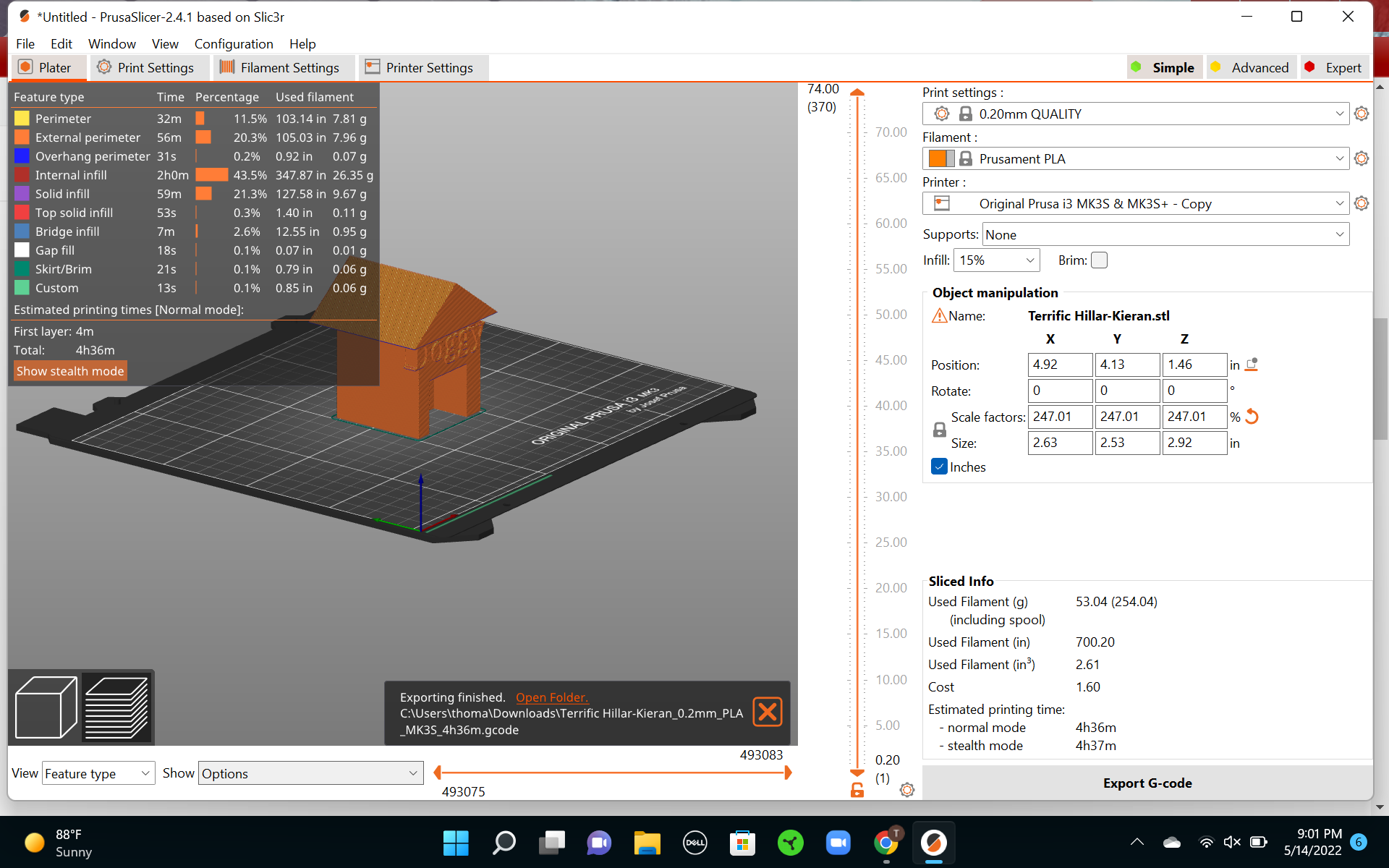Screen dimensions: 1389x868
Task: Click Export G-code button
Action: click(1147, 783)
